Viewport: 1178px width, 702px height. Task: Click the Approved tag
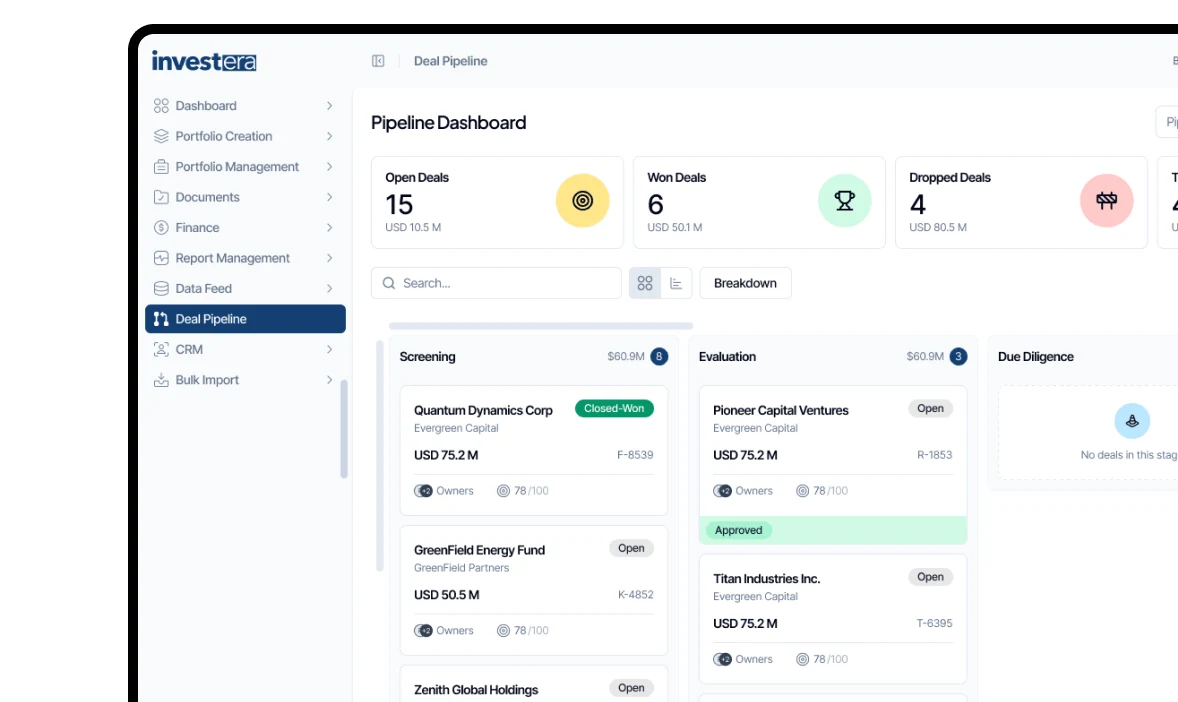[x=739, y=530]
